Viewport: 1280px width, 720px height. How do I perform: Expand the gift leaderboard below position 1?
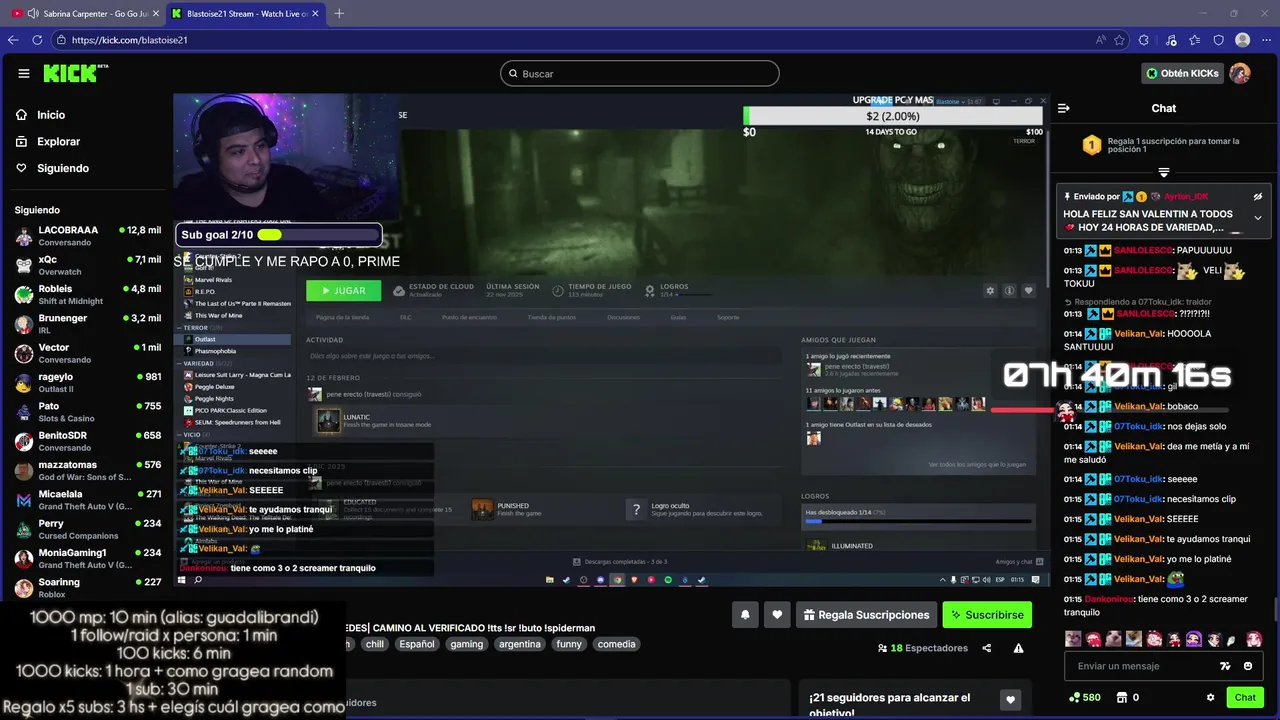click(1163, 173)
